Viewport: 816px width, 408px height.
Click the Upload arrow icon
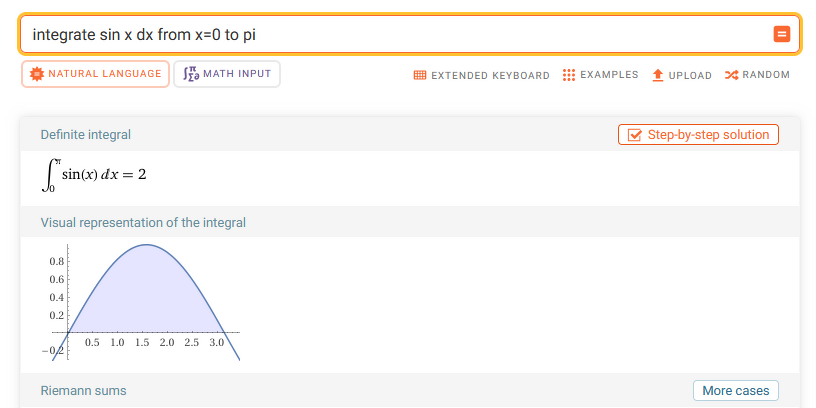point(658,75)
